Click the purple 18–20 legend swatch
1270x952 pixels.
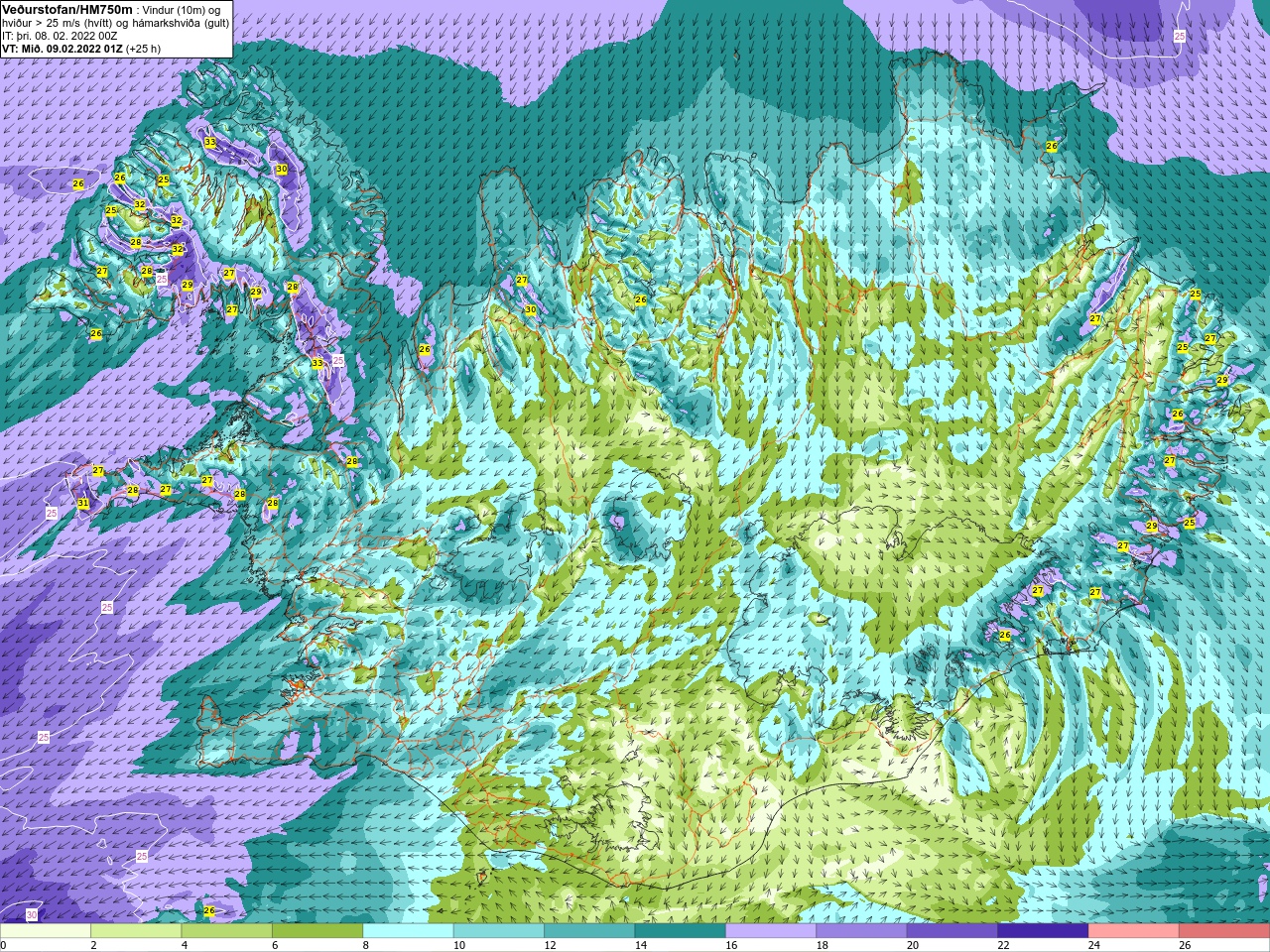coord(861,931)
